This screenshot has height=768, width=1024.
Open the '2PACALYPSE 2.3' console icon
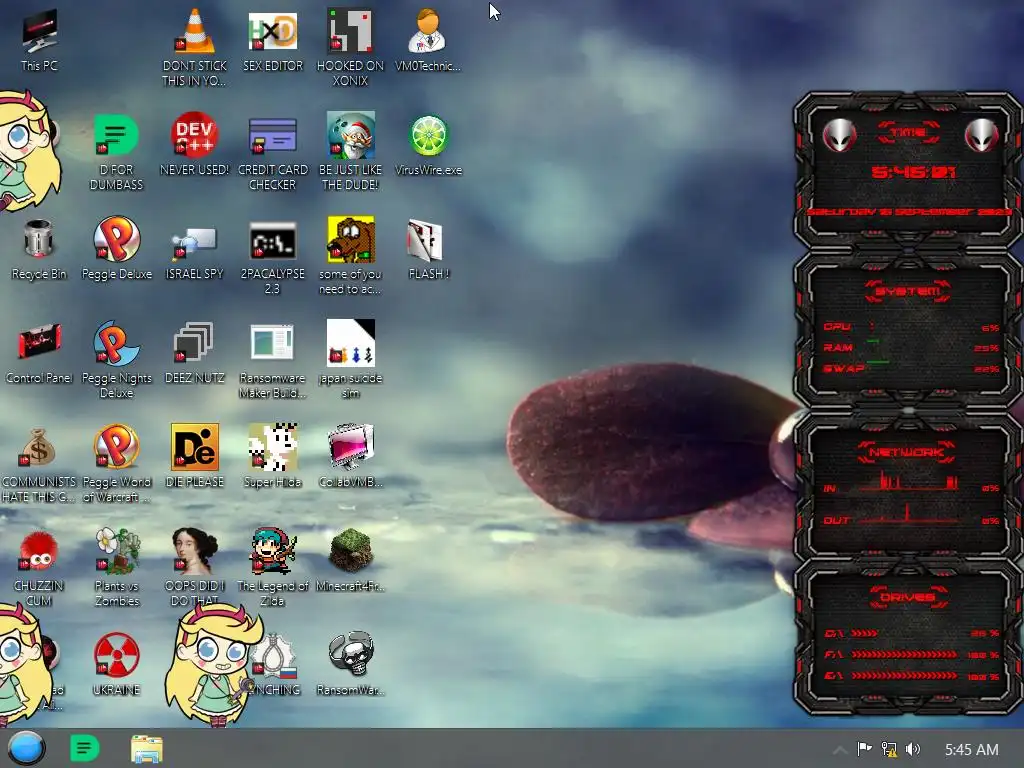click(273, 257)
